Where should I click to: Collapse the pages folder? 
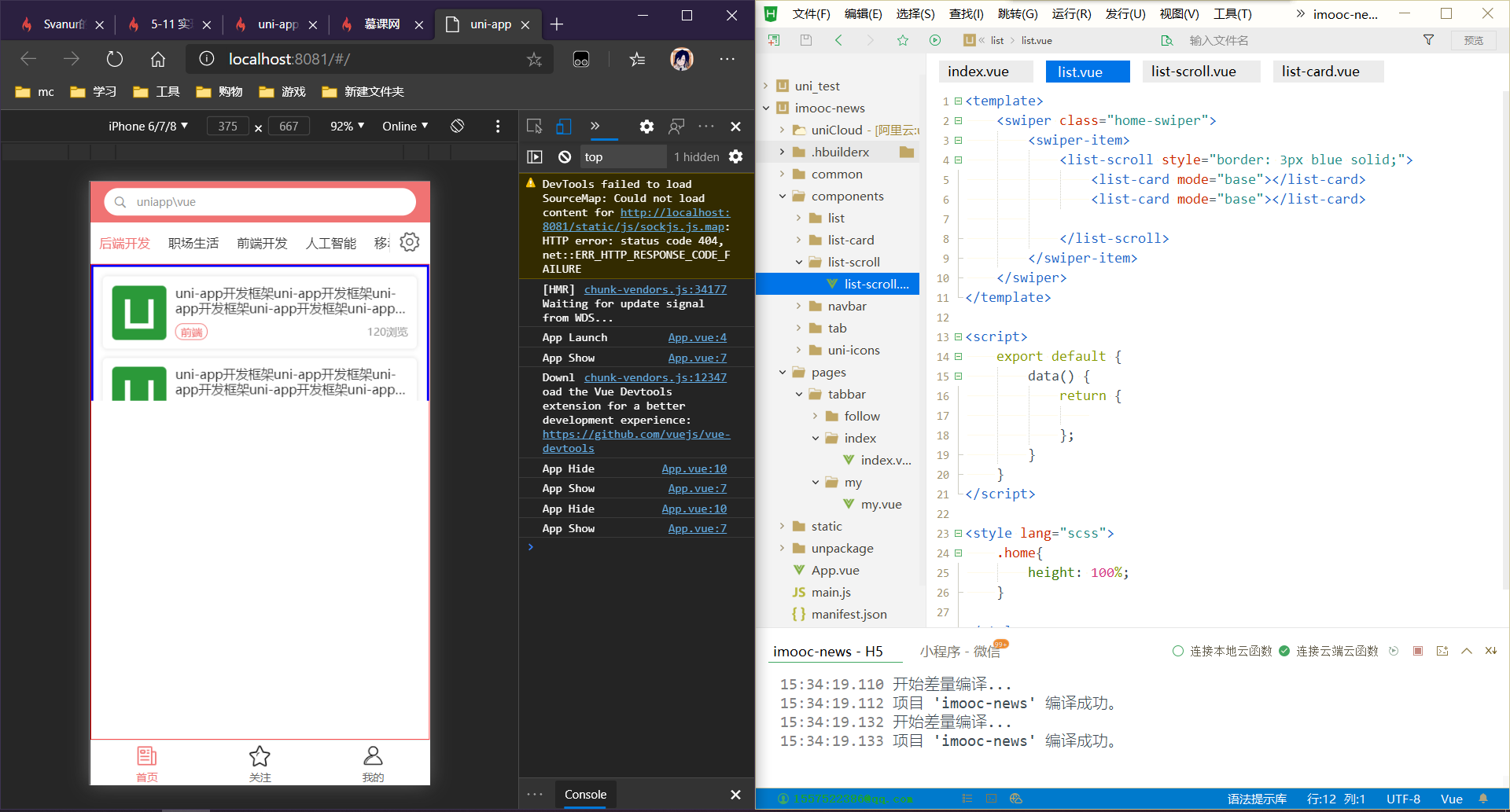[783, 372]
